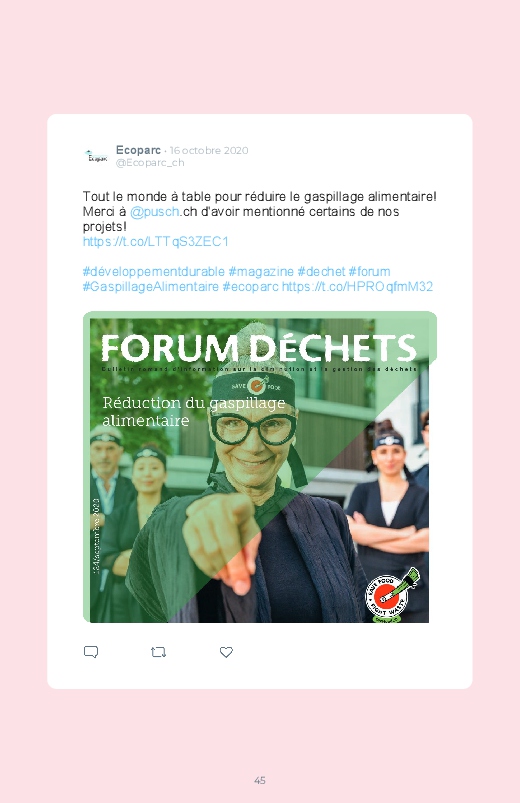Click the Save Food Fight Waste logo
The height and width of the screenshot is (803, 520).
391,595
